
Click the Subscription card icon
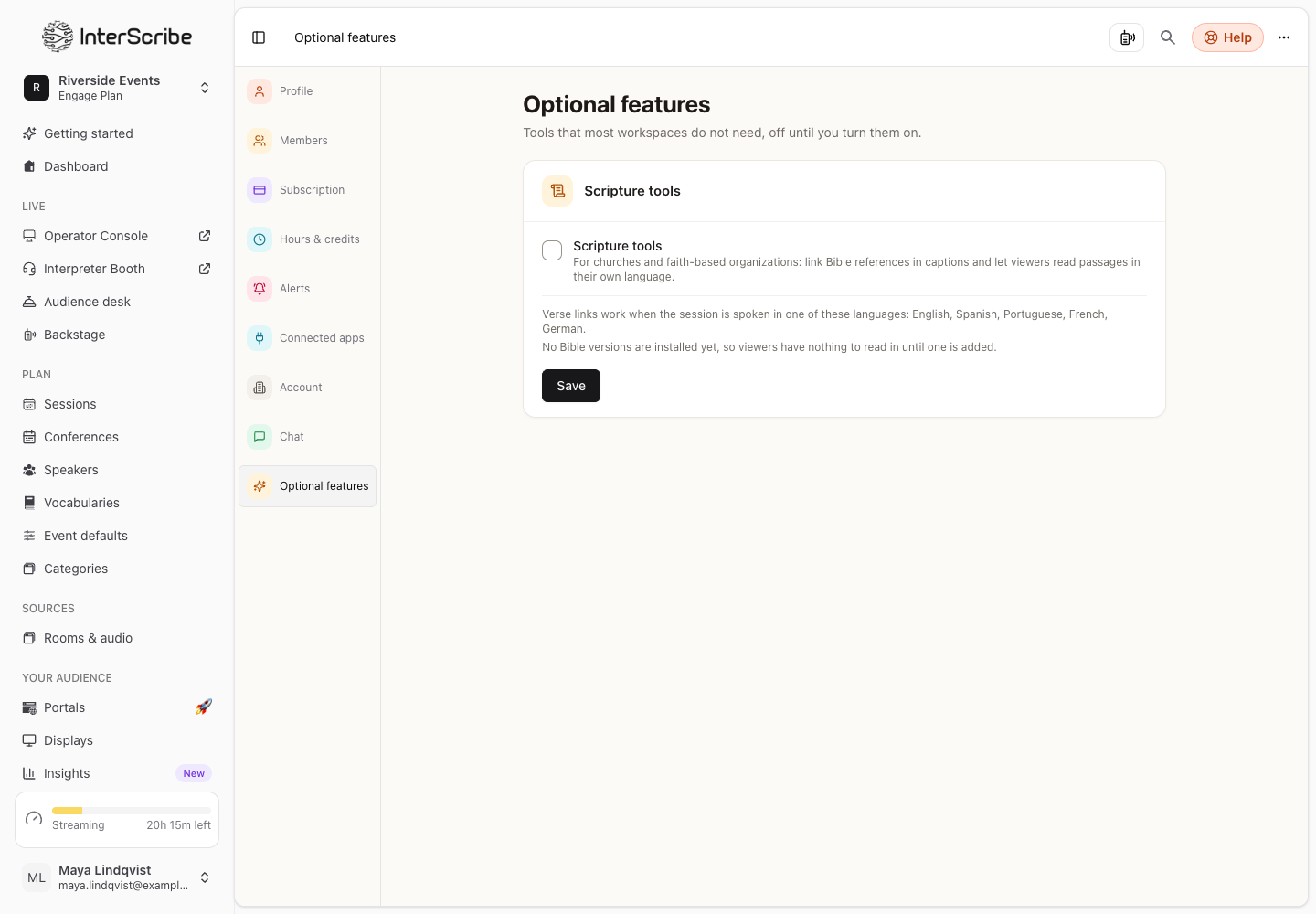coord(260,190)
